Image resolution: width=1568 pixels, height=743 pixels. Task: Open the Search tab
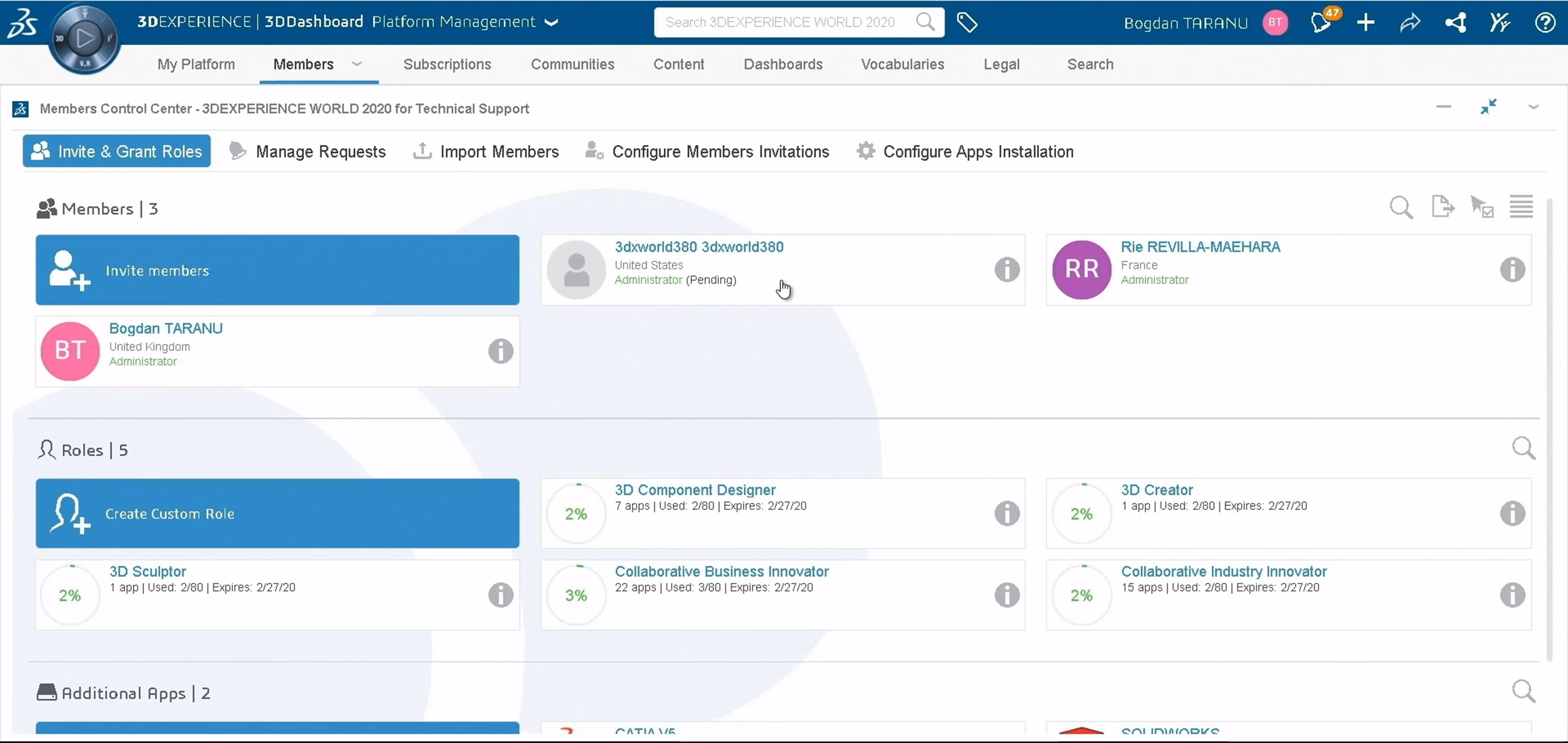pos(1090,64)
